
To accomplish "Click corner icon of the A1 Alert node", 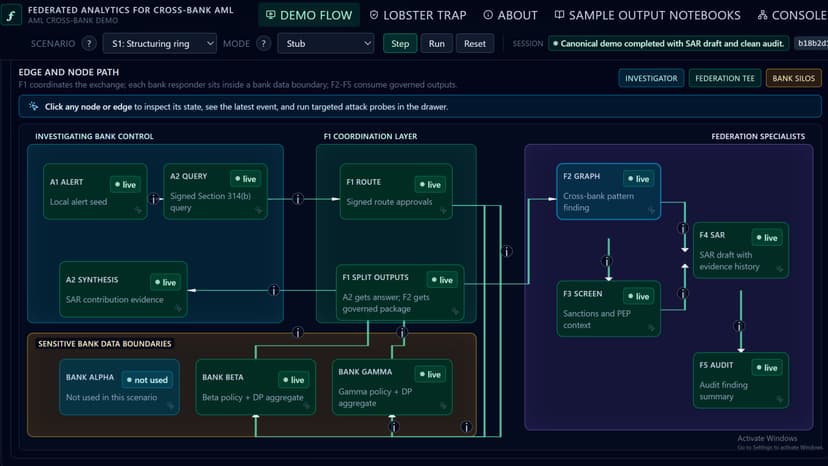I will coord(138,210).
